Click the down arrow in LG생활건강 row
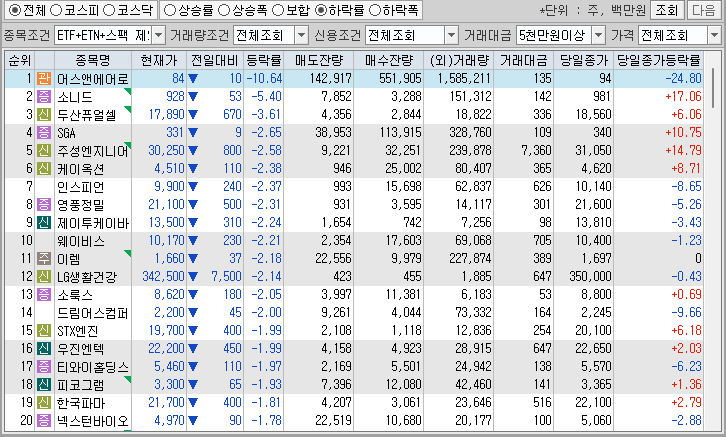The image size is (726, 437). point(193,277)
